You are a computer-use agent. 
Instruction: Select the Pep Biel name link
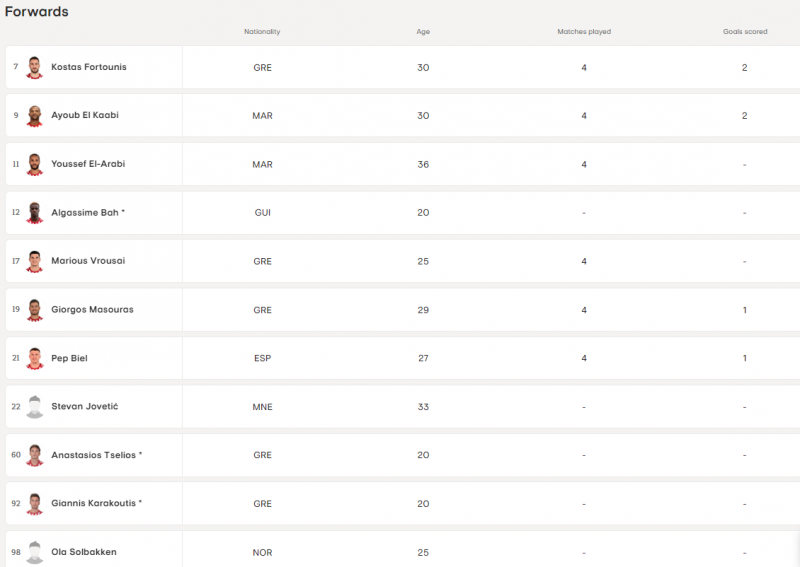click(x=70, y=358)
